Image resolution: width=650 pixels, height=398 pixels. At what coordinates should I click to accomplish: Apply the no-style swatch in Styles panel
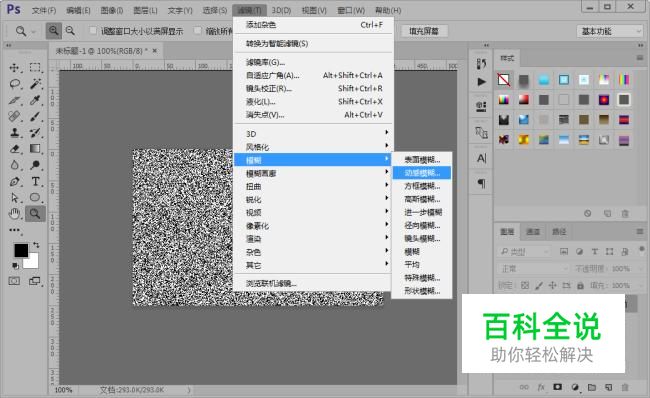504,80
